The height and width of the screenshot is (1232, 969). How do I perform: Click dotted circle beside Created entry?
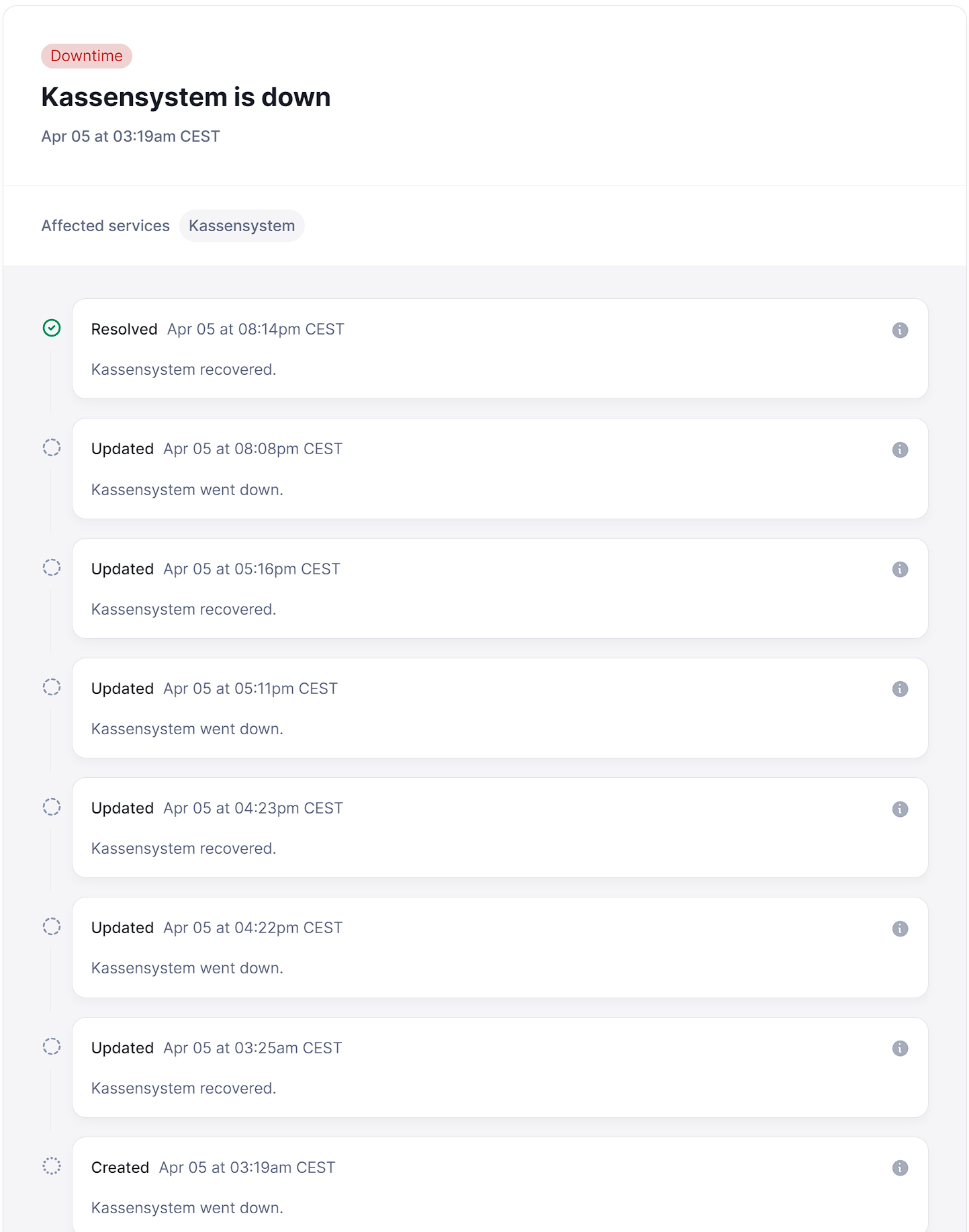pos(52,1165)
